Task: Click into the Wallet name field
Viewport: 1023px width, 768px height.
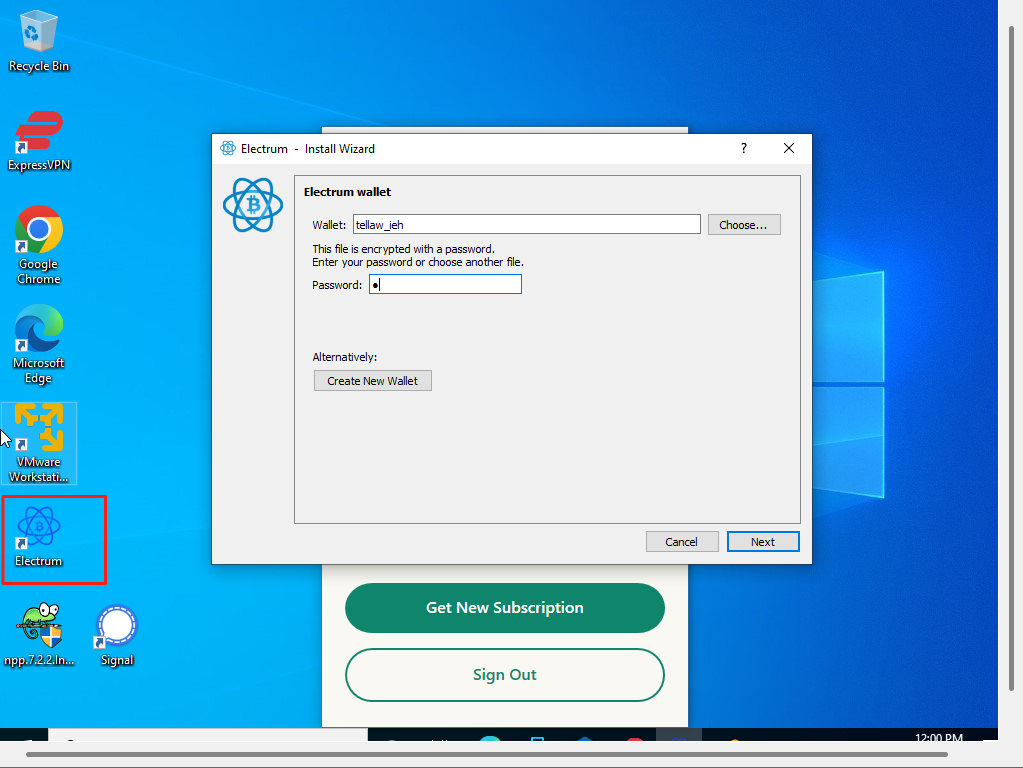Action: (526, 225)
